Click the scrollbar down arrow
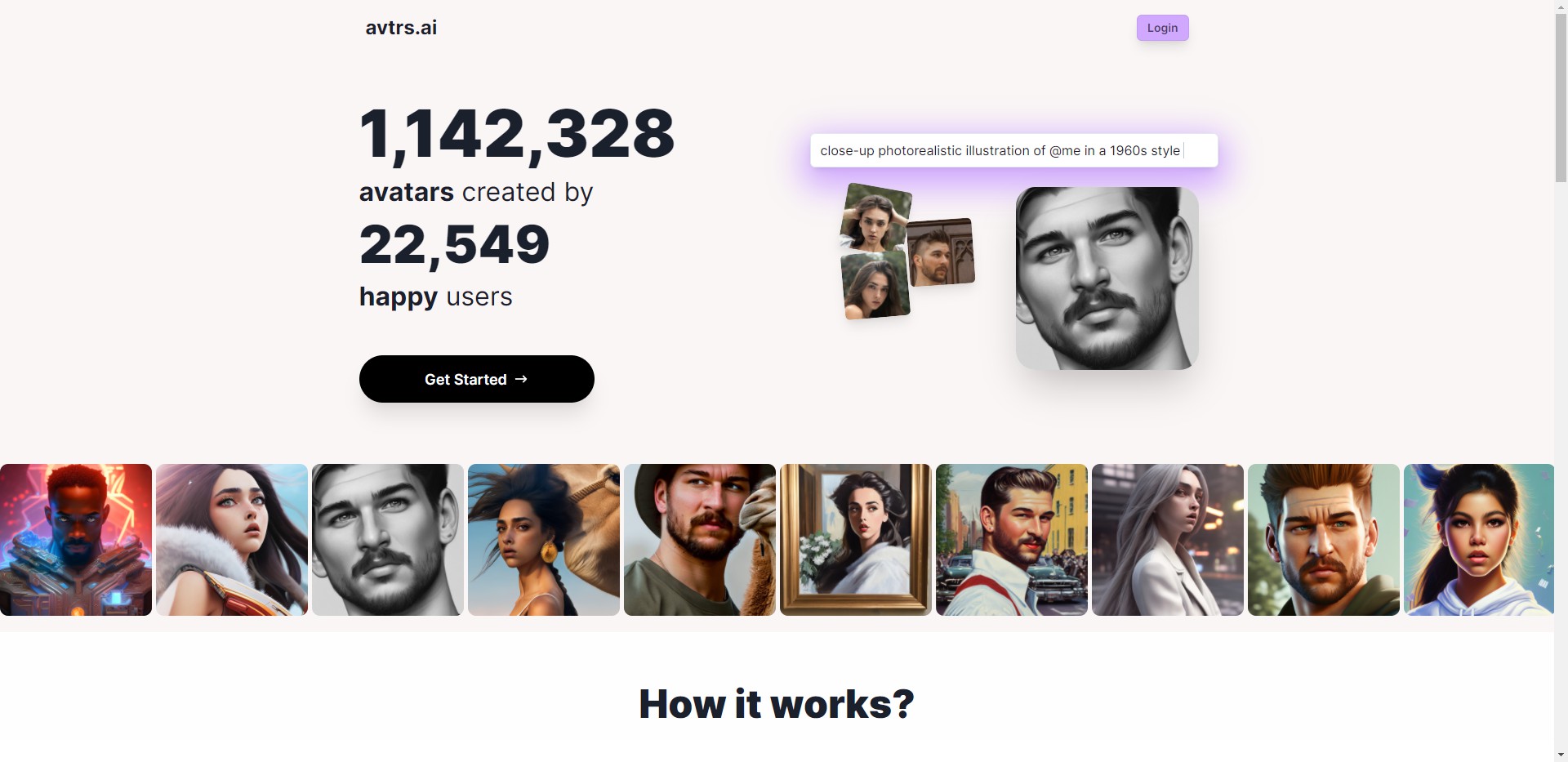This screenshot has height=762, width=1568. [1561, 755]
